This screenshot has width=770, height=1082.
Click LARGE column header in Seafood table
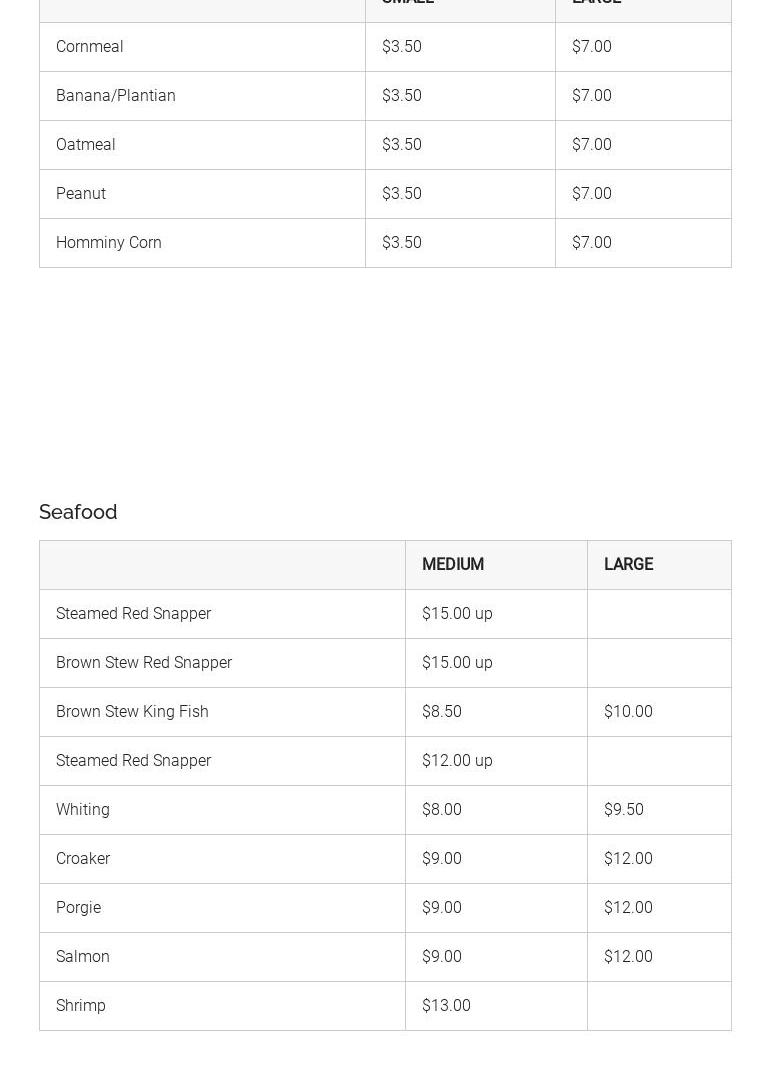click(x=628, y=565)
